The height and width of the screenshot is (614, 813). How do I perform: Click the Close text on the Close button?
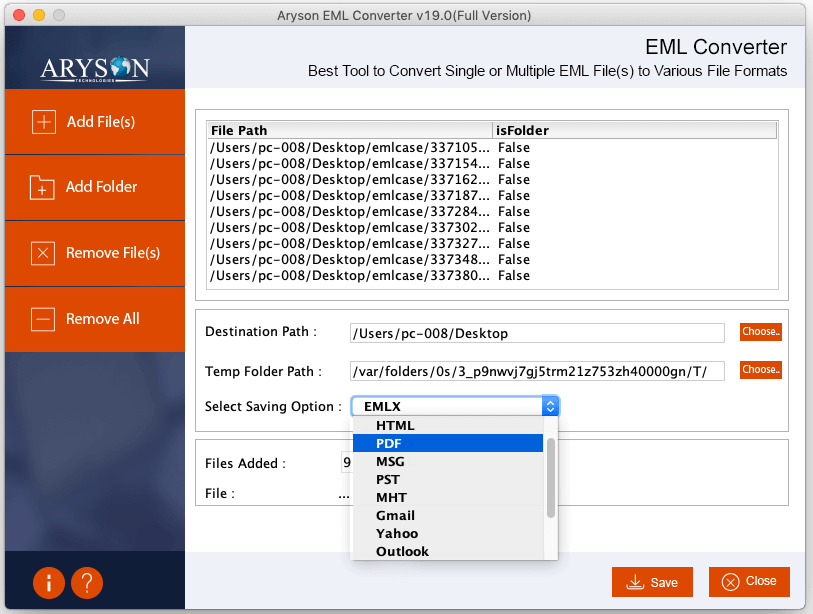761,581
